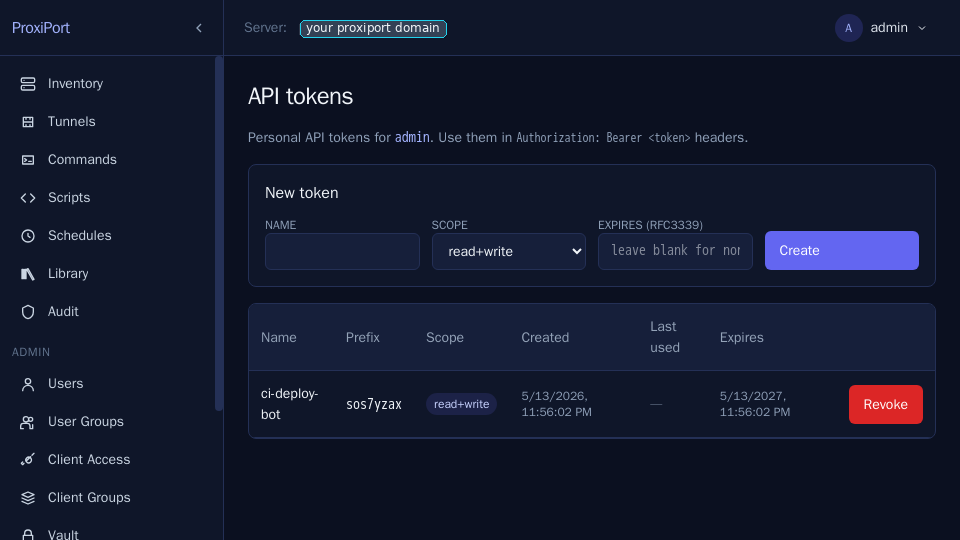Open the Vault section
The height and width of the screenshot is (540, 960).
[x=63, y=534]
